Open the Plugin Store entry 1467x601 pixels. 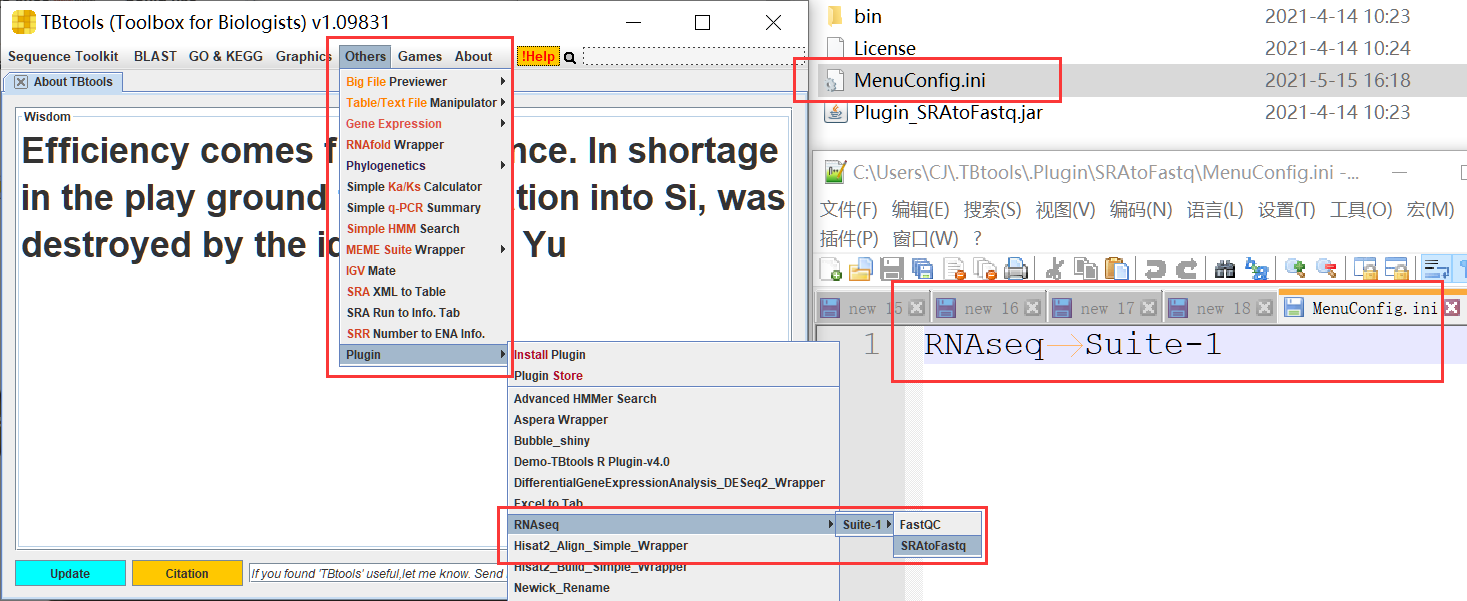(672, 376)
